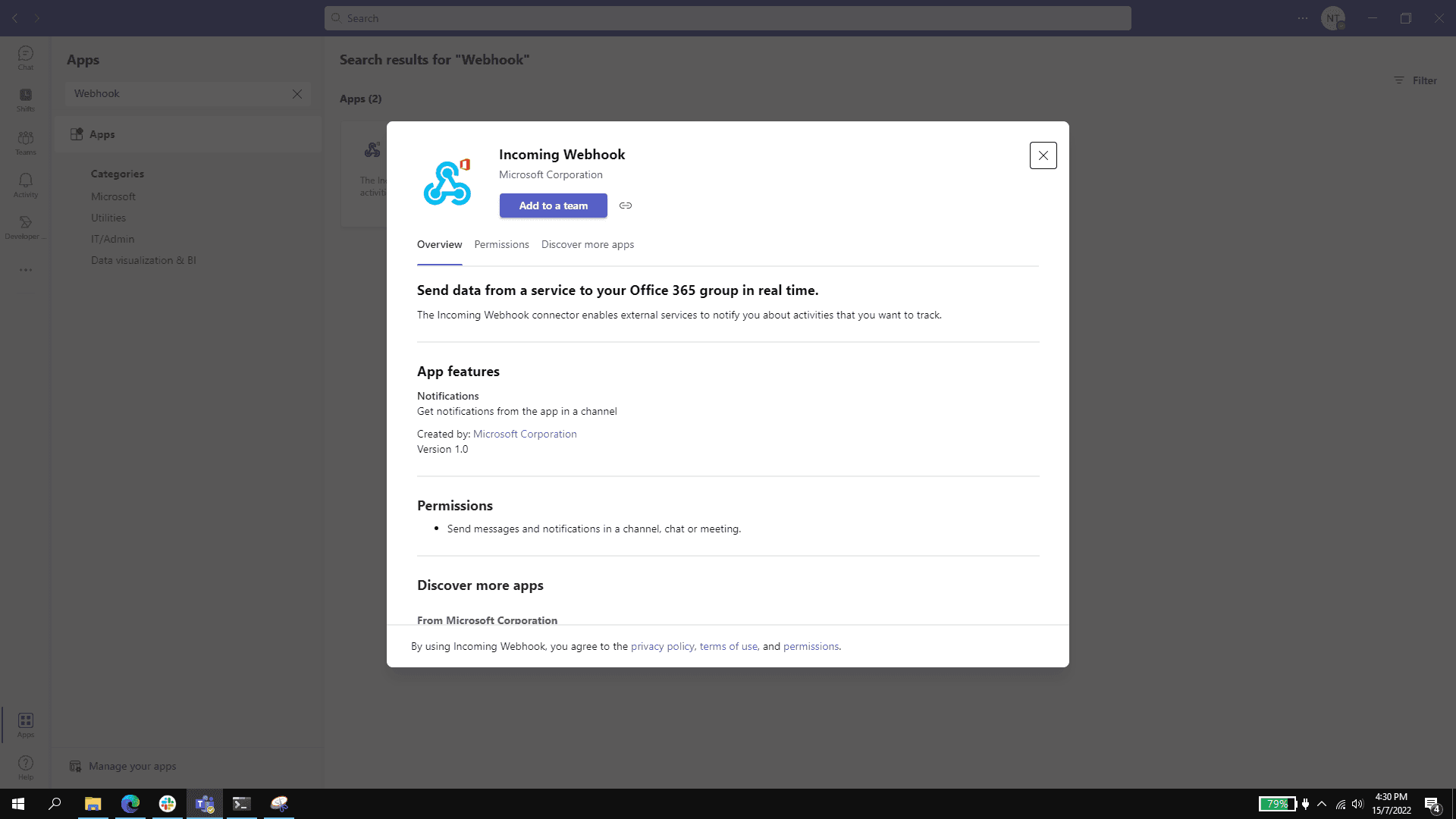Open the terminal app in taskbar

pyautogui.click(x=242, y=804)
